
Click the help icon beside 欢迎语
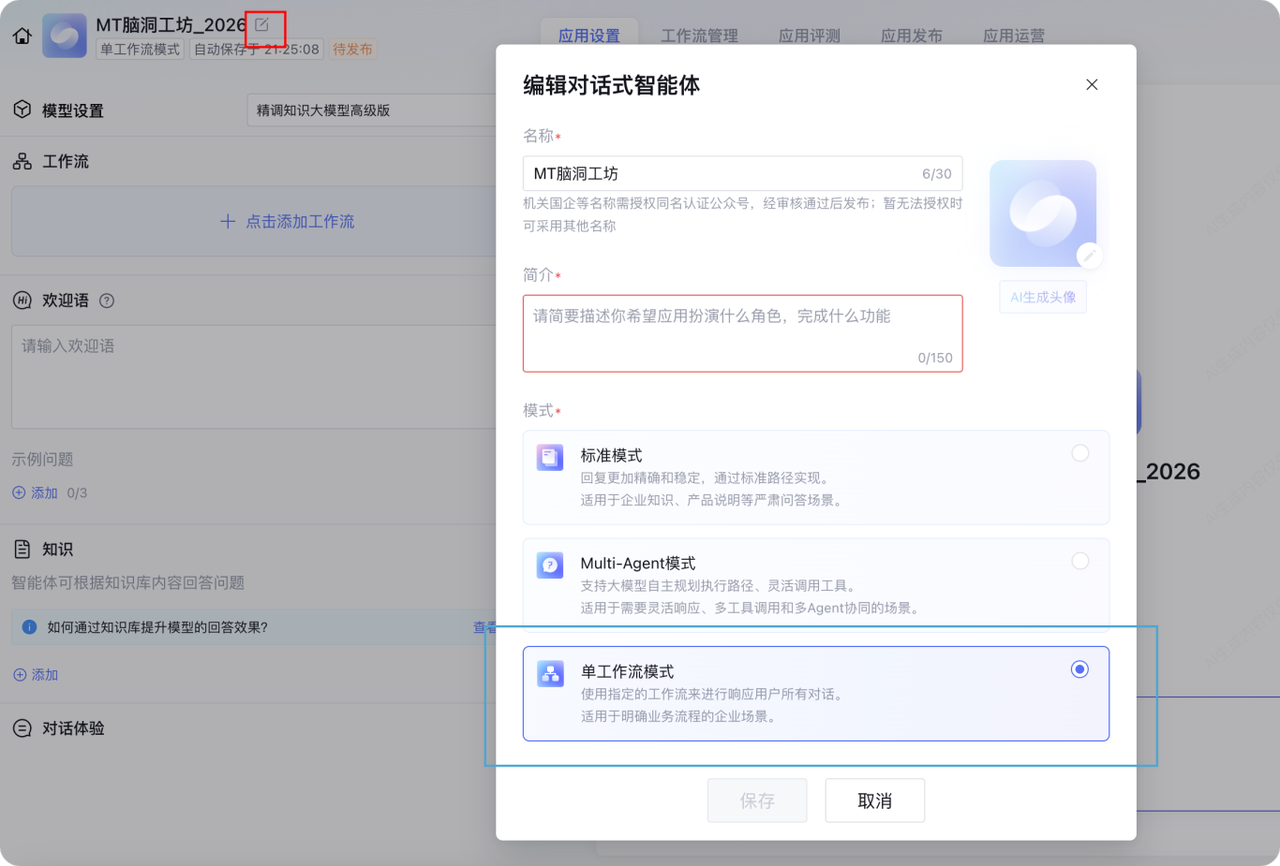click(x=107, y=301)
